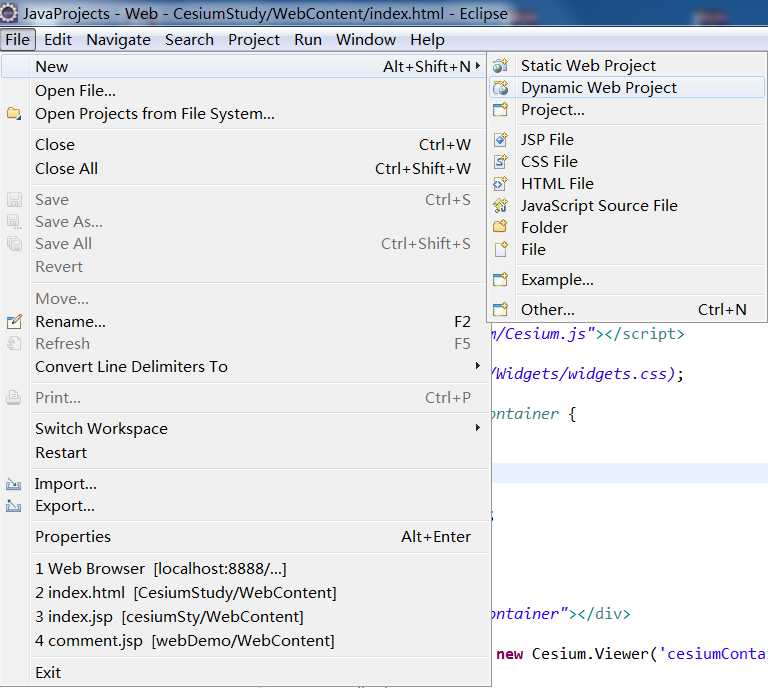Click the Open Projects from File System icon
Screen dimensions: 768x688
point(14,114)
